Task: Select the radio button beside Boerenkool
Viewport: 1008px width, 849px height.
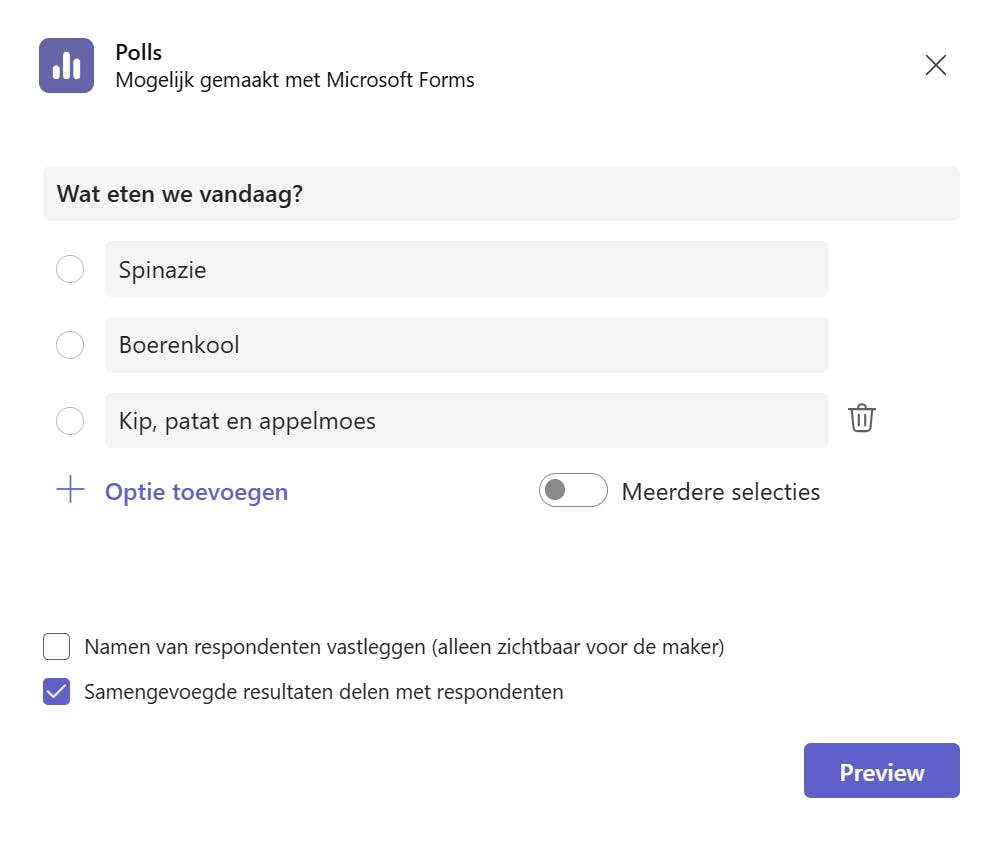Action: tap(70, 345)
